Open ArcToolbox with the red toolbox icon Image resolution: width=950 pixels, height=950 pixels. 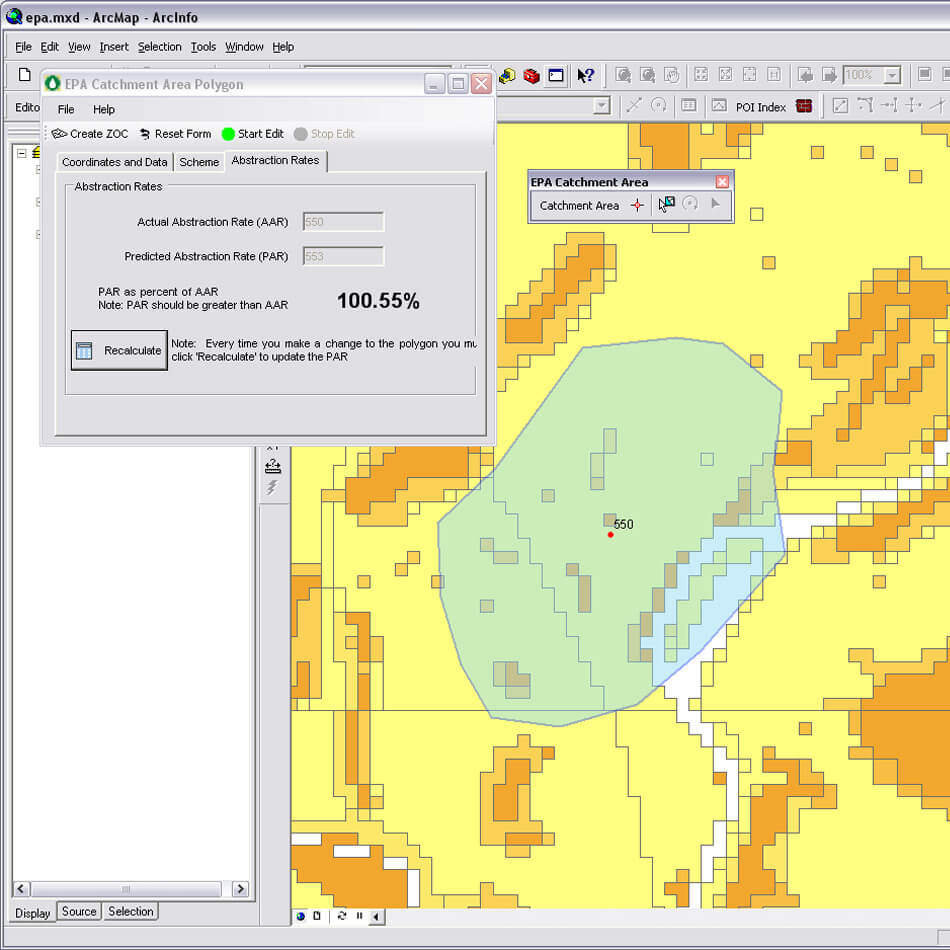531,75
